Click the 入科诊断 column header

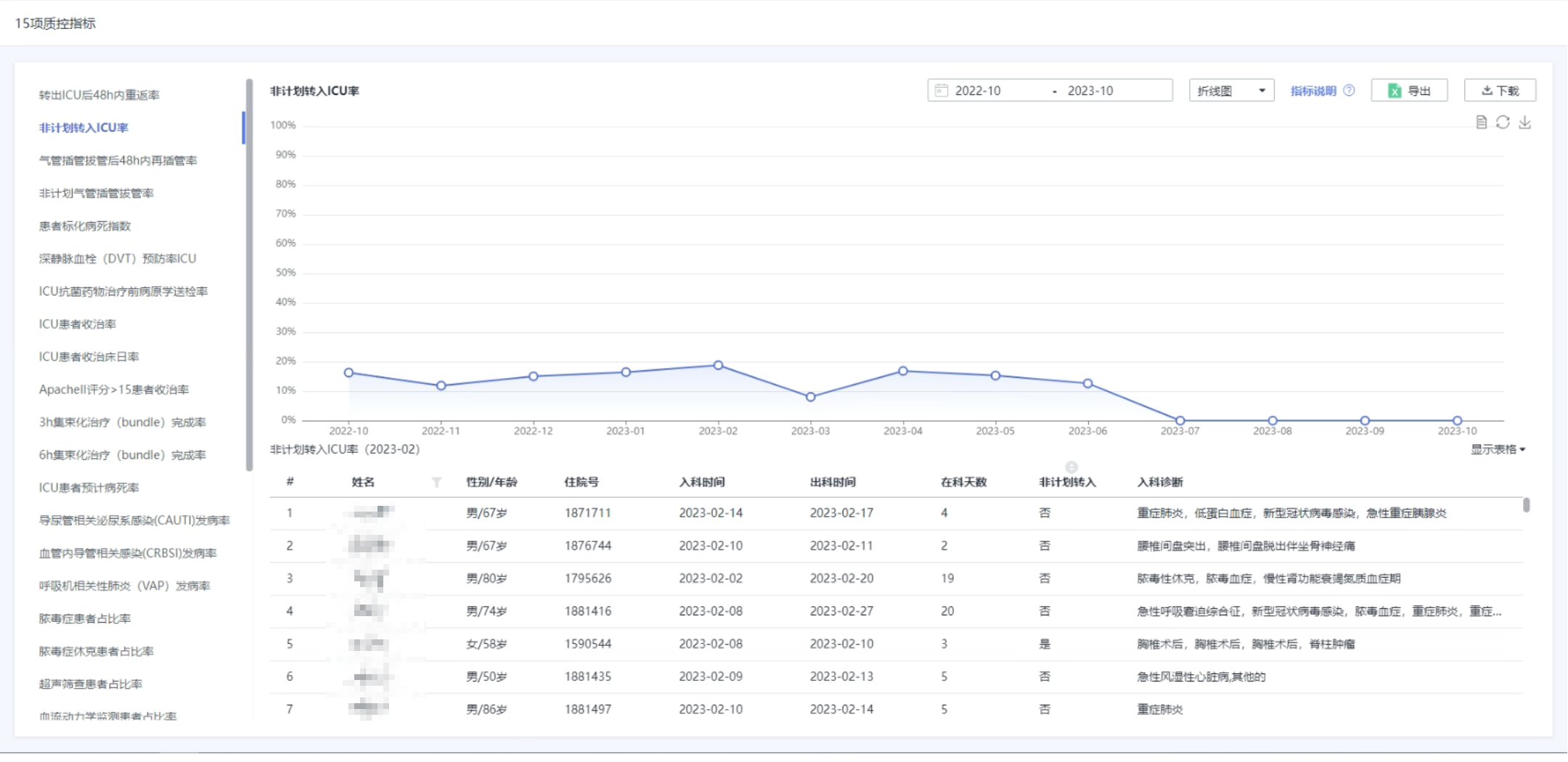[1160, 482]
